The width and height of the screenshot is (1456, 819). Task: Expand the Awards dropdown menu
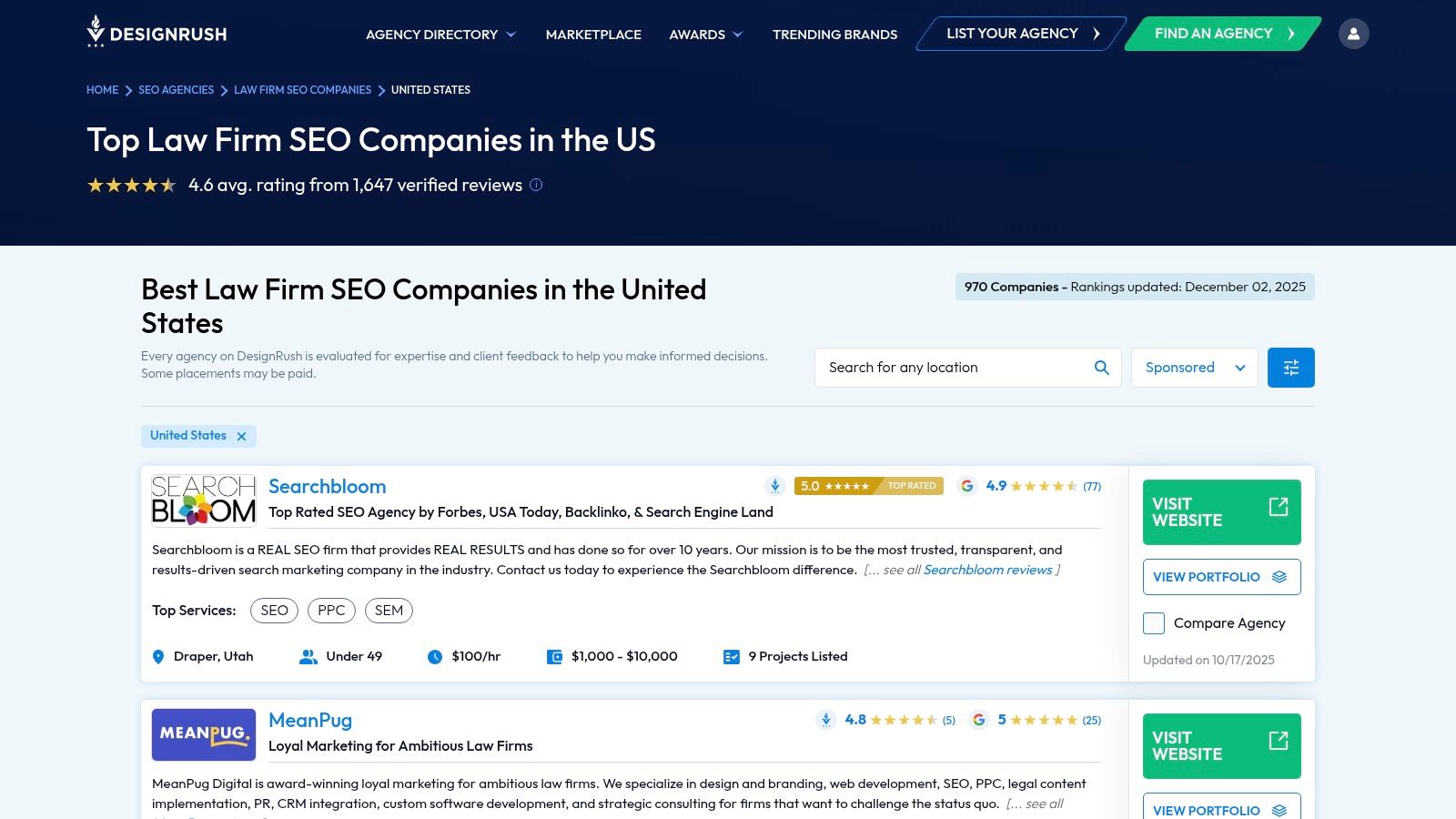pyautogui.click(x=705, y=35)
